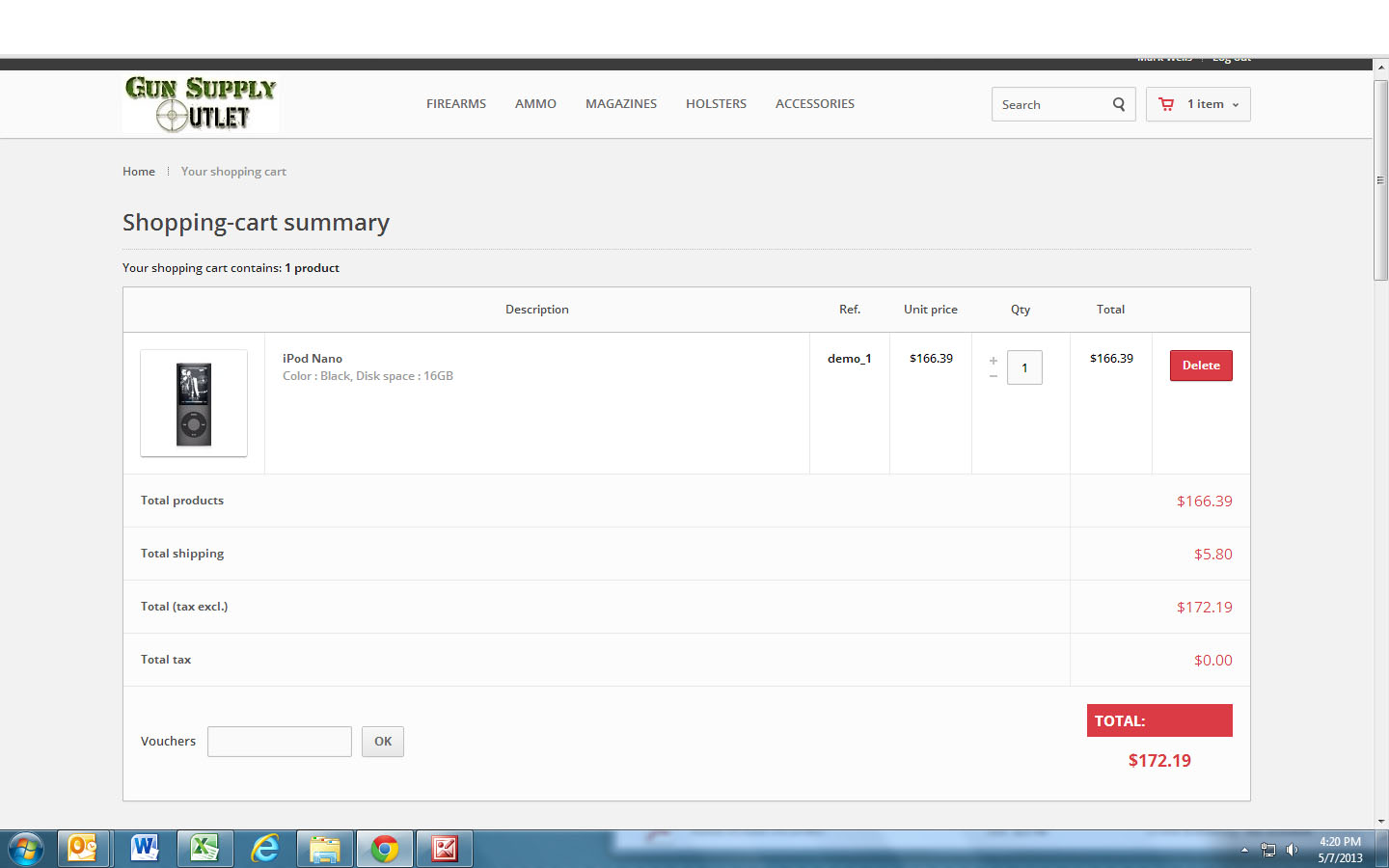Increase iPod Nano quantity with plus icon
This screenshot has width=1389, height=868.
click(994, 361)
